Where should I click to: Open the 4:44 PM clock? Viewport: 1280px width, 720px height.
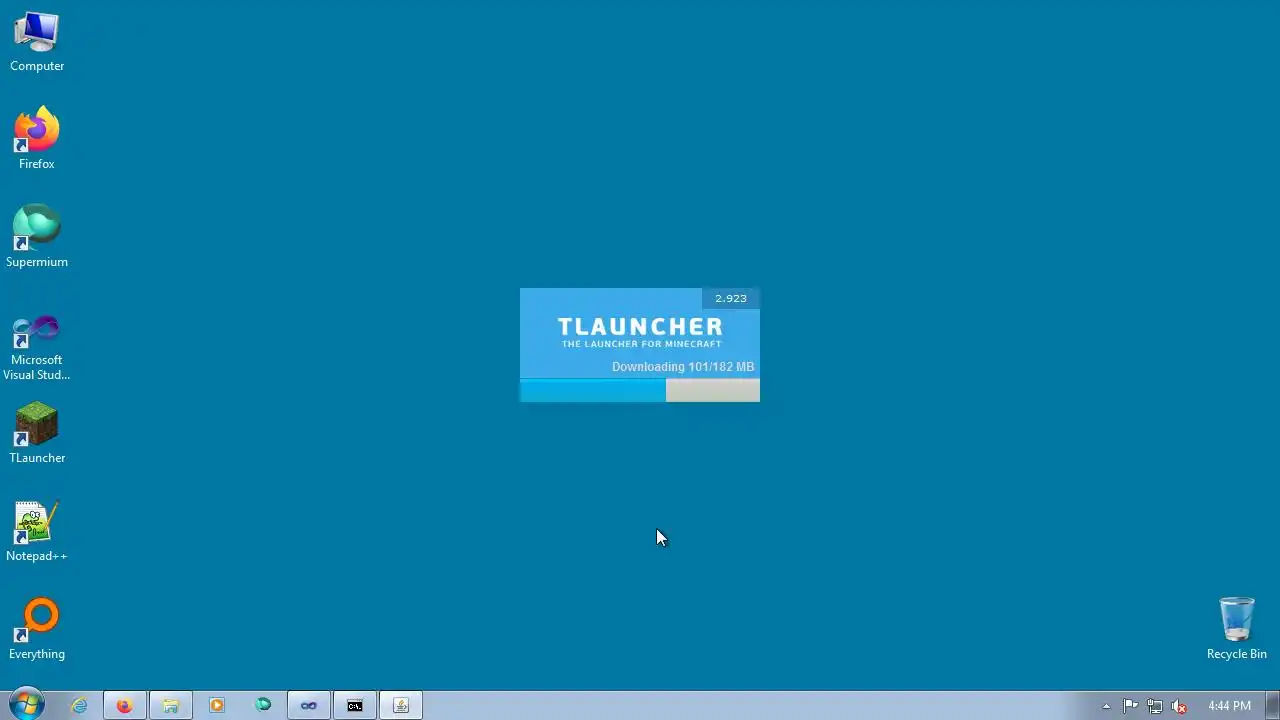tap(1229, 706)
